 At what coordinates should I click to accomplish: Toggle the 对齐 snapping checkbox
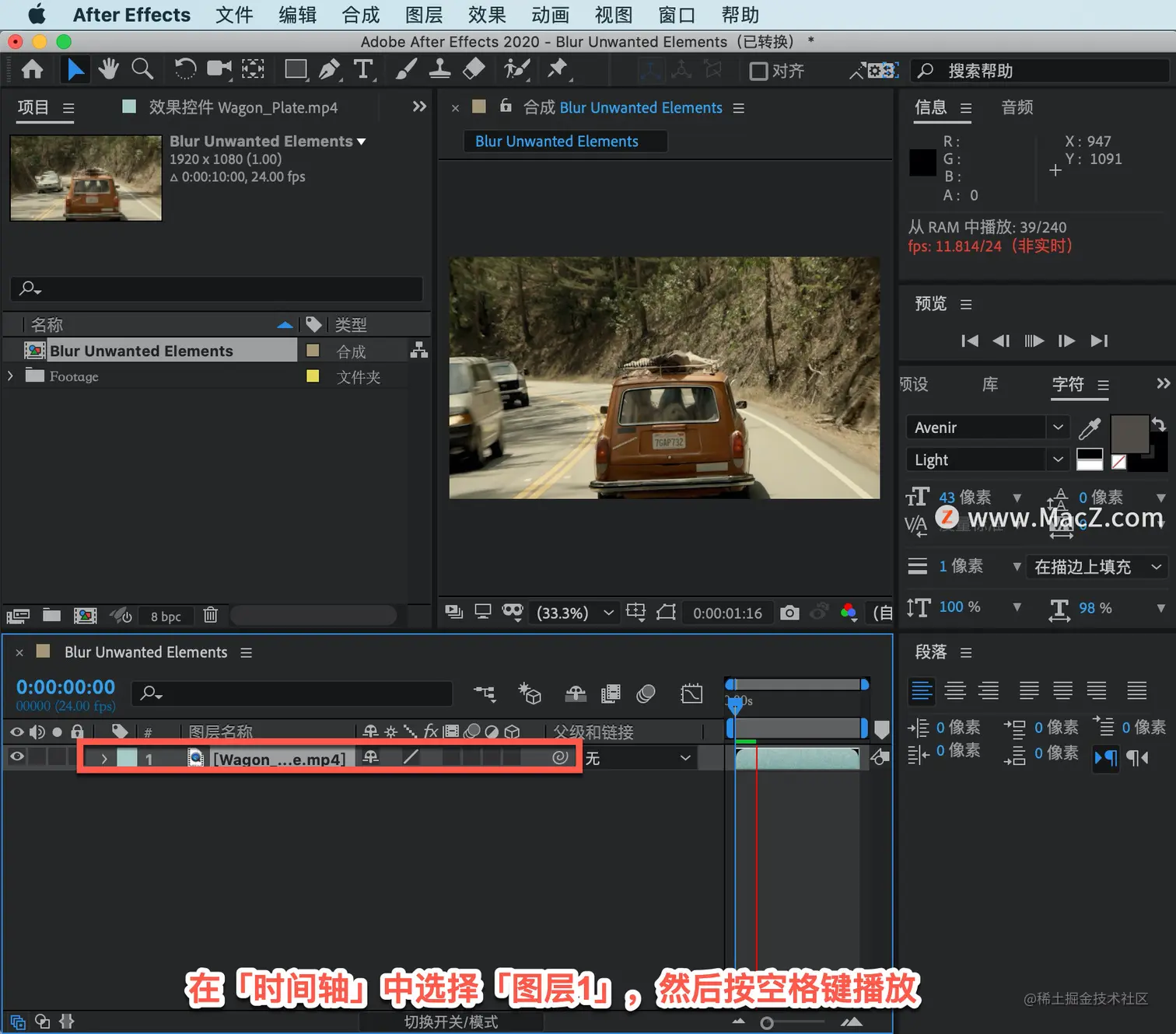point(758,71)
